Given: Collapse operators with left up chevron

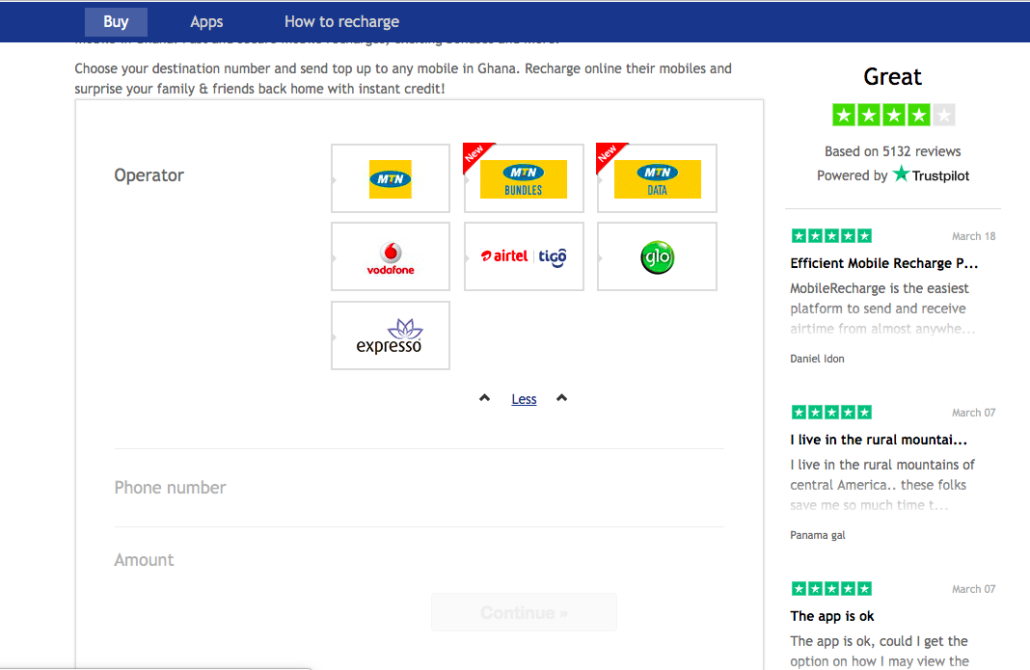Looking at the screenshot, I should (485, 398).
